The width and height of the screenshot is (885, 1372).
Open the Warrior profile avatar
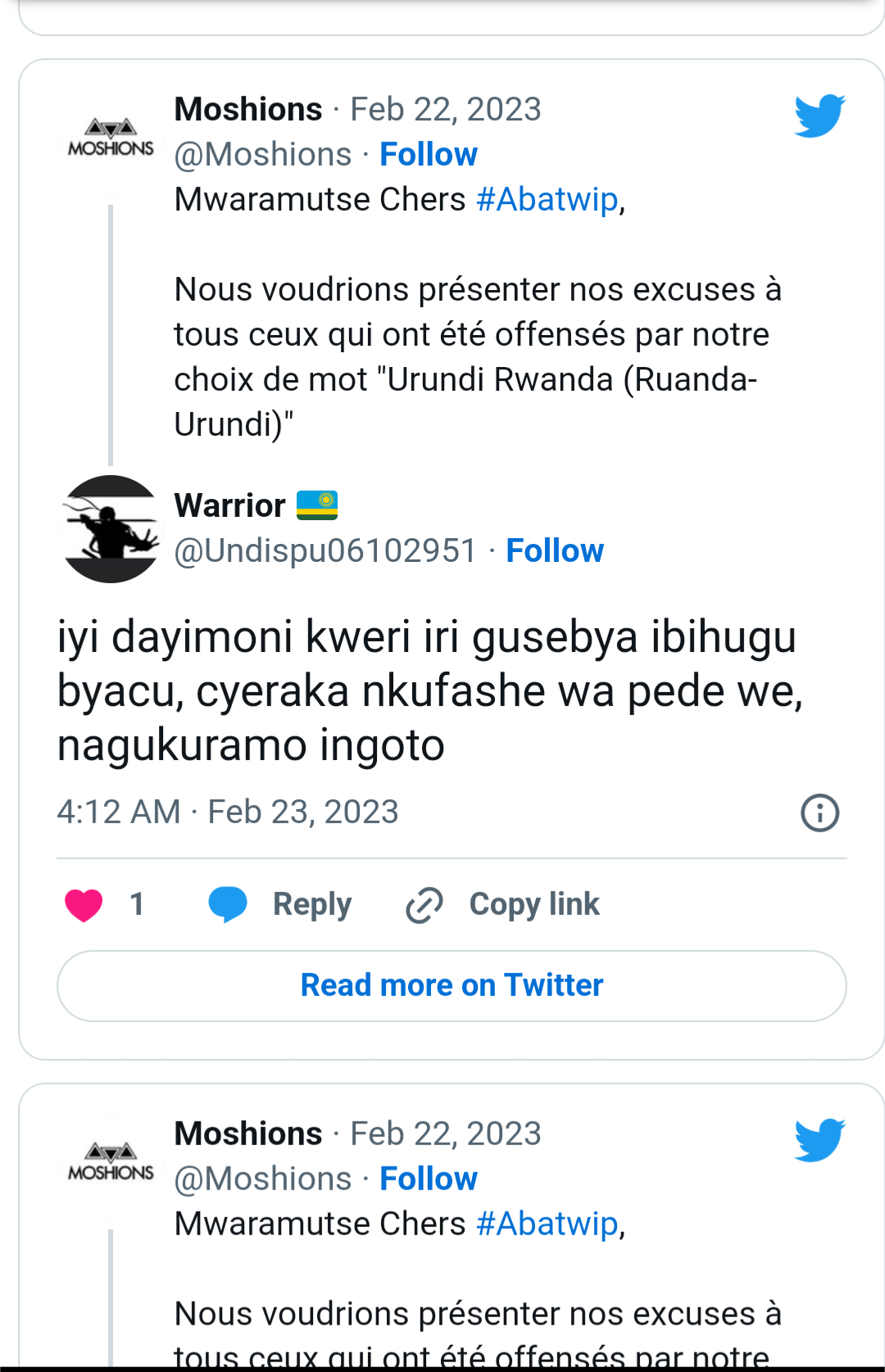tap(111, 529)
